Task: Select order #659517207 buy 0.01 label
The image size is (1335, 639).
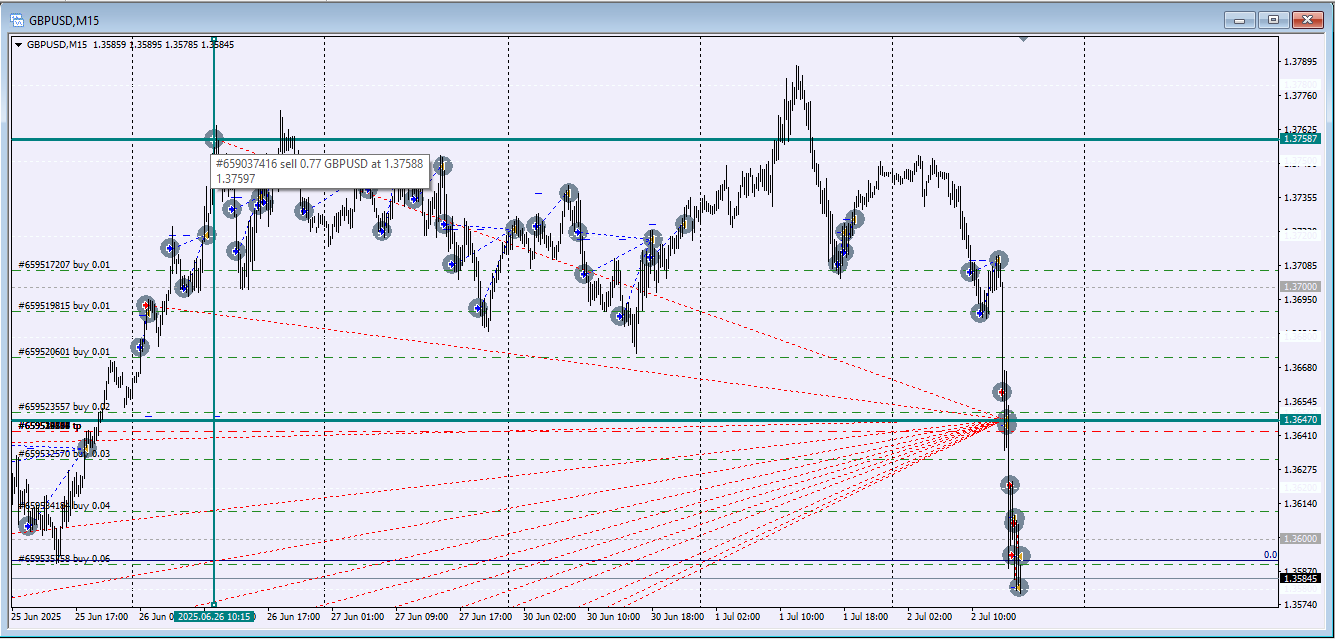Action: point(64,265)
